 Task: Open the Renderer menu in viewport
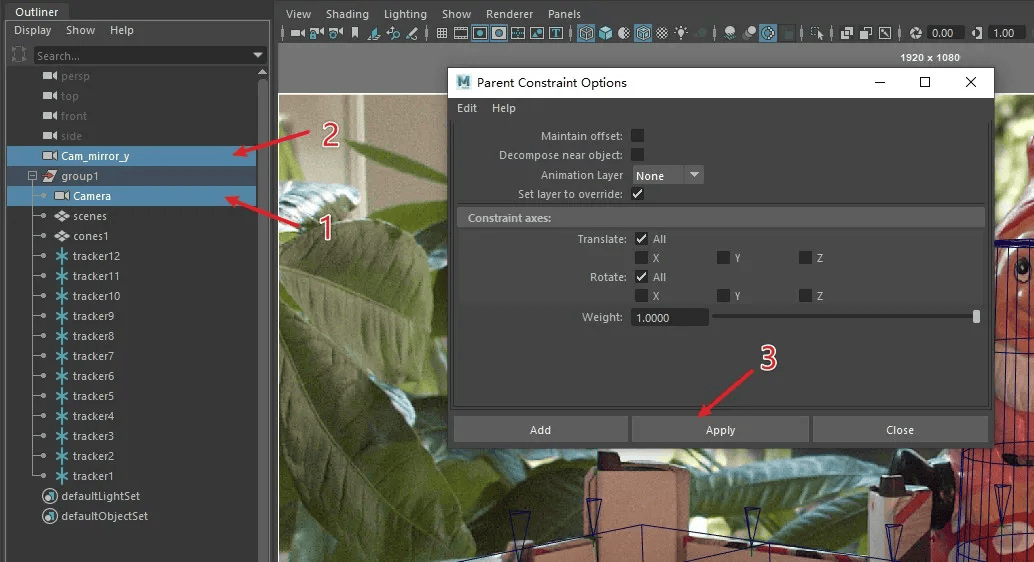pos(509,14)
